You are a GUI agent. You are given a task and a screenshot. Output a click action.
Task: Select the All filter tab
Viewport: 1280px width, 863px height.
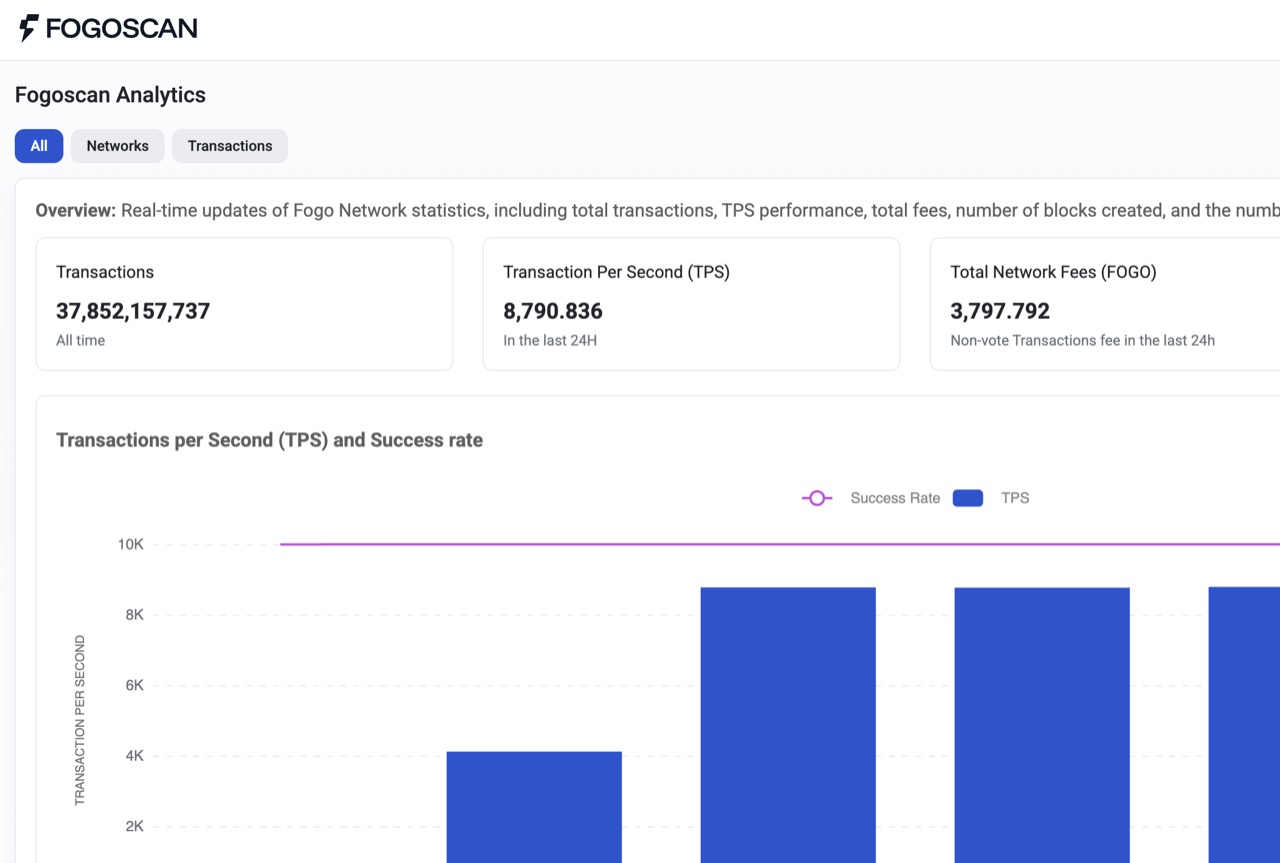(x=39, y=146)
